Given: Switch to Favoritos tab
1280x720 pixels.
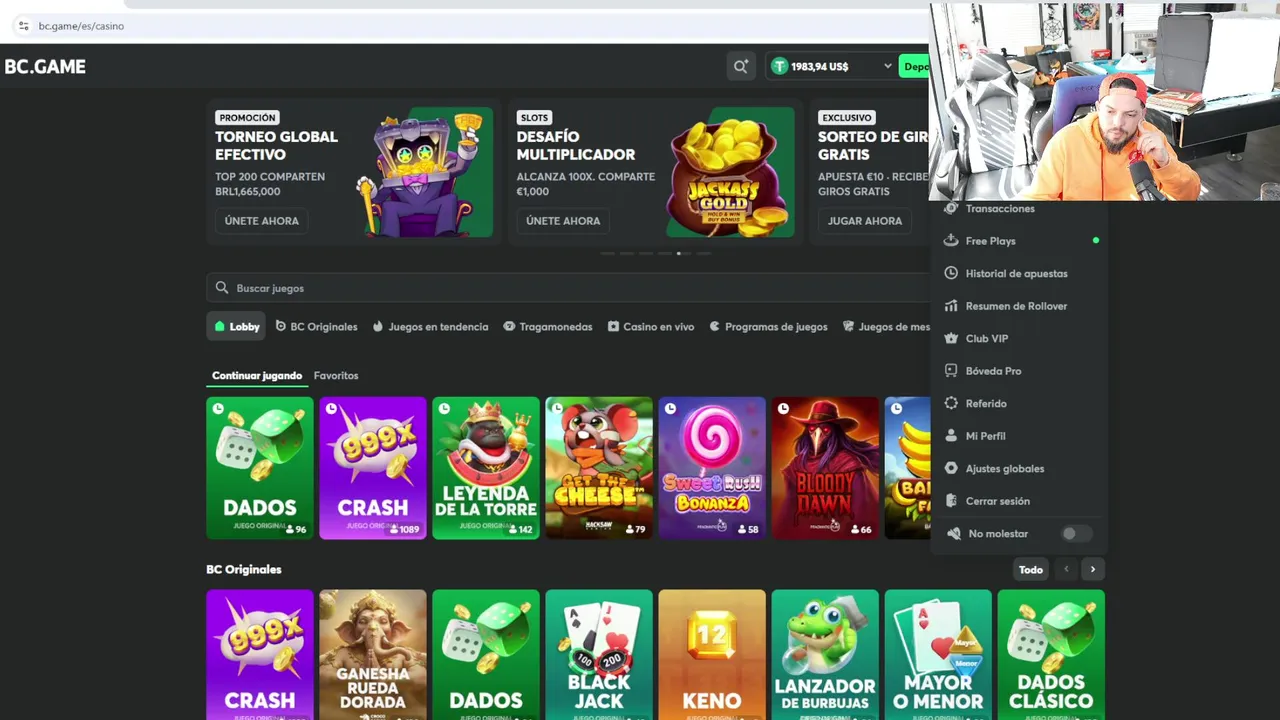Looking at the screenshot, I should point(336,375).
